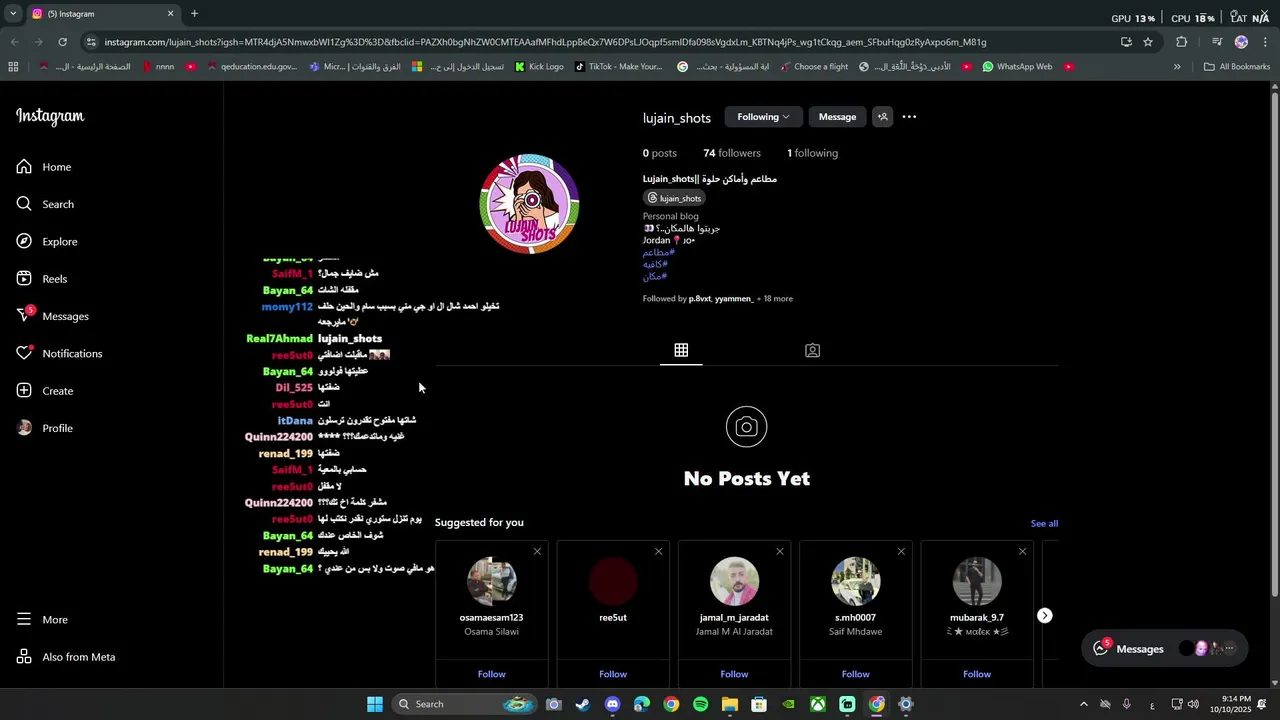Open the Chrome apps grid in bookmarks bar
Screen dimensions: 1280x720
point(13,67)
